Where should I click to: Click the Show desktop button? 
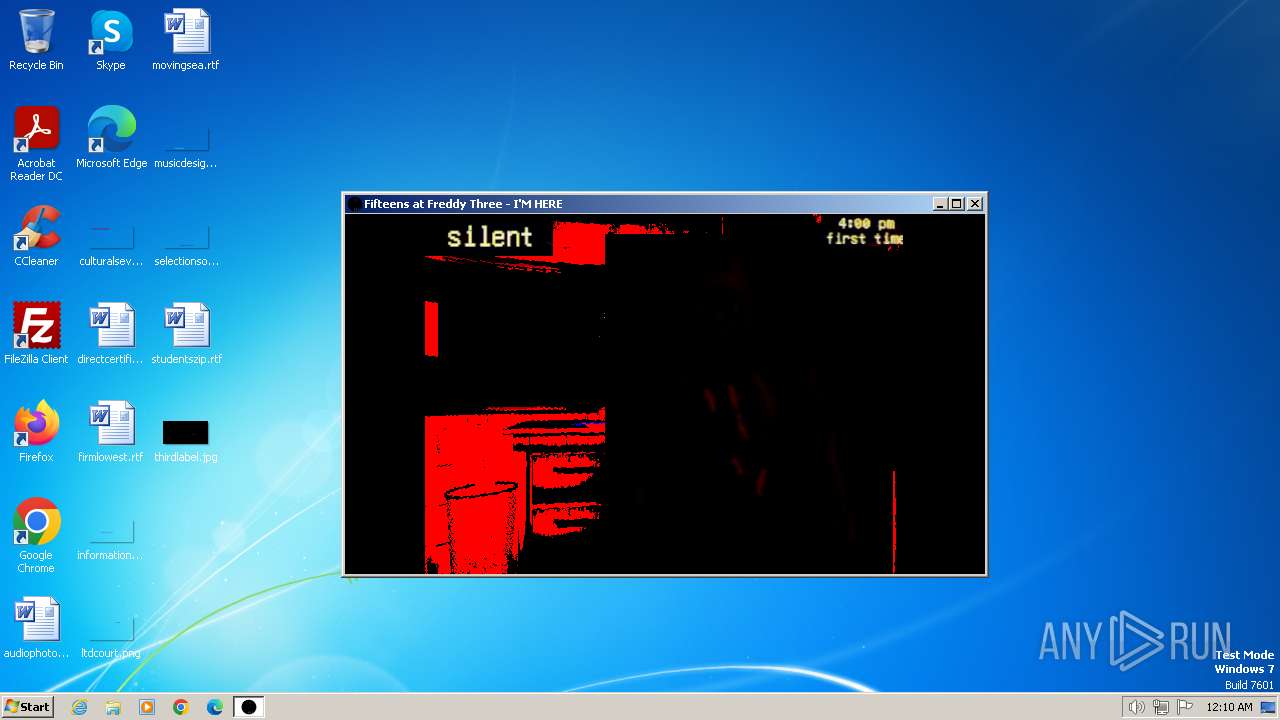tap(1270, 707)
